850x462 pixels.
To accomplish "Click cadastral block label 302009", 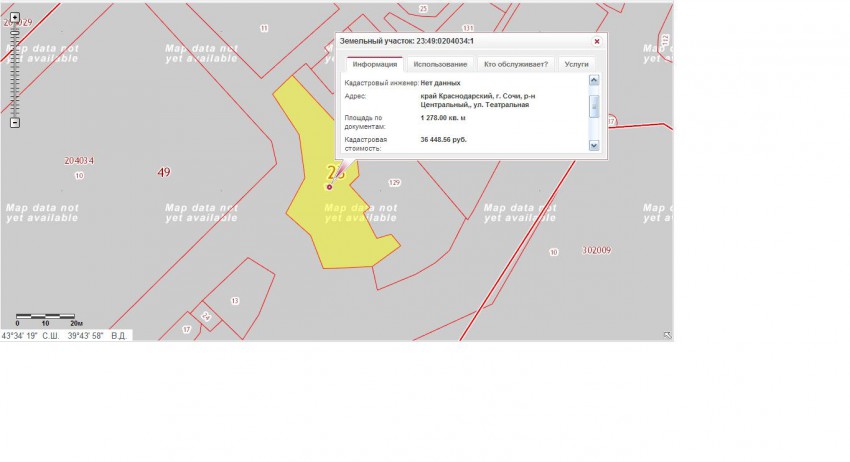I will tap(596, 250).
